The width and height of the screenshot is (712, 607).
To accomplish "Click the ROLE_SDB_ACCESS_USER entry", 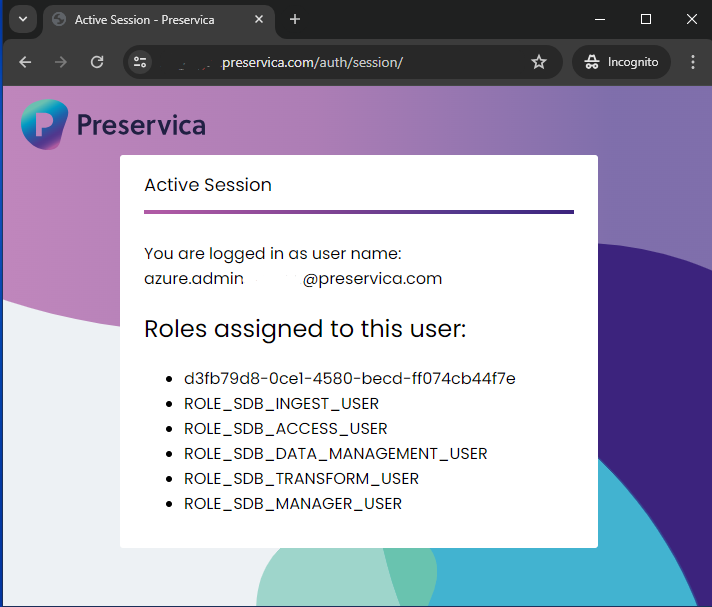I will click(x=286, y=429).
